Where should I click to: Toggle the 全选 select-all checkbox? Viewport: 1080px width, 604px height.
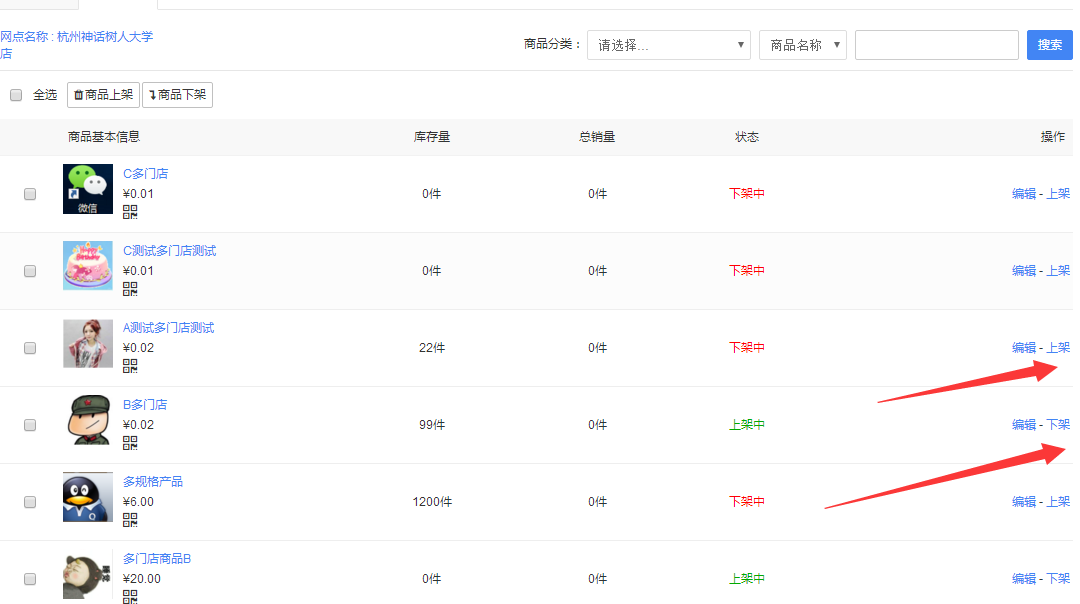coord(16,95)
